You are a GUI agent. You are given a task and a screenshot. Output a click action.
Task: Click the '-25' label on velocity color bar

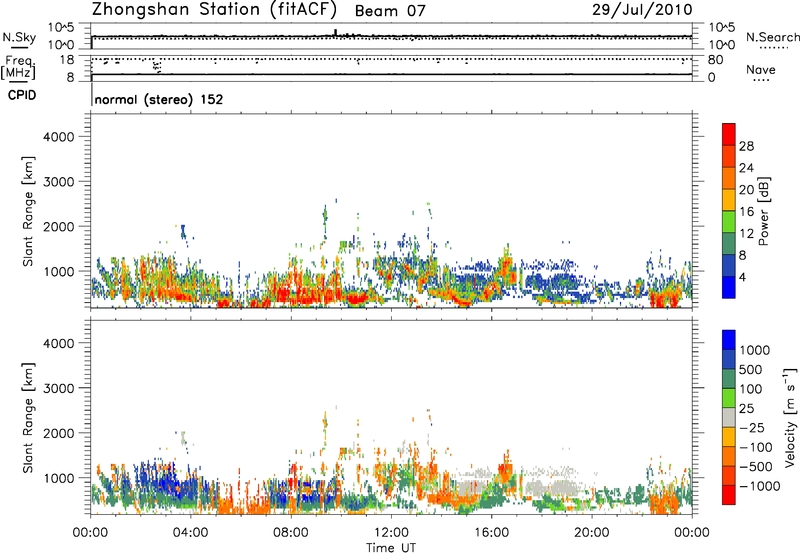click(752, 428)
